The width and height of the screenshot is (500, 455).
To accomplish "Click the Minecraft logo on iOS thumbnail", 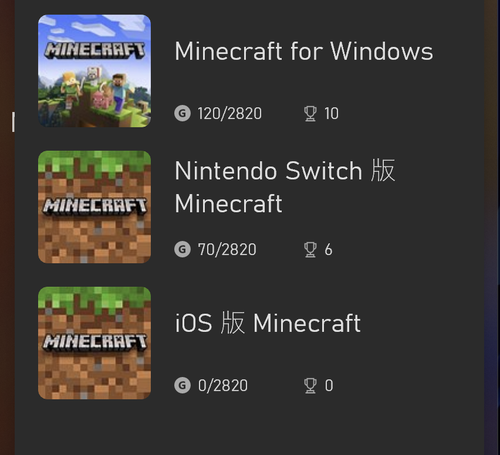I will [x=95, y=342].
